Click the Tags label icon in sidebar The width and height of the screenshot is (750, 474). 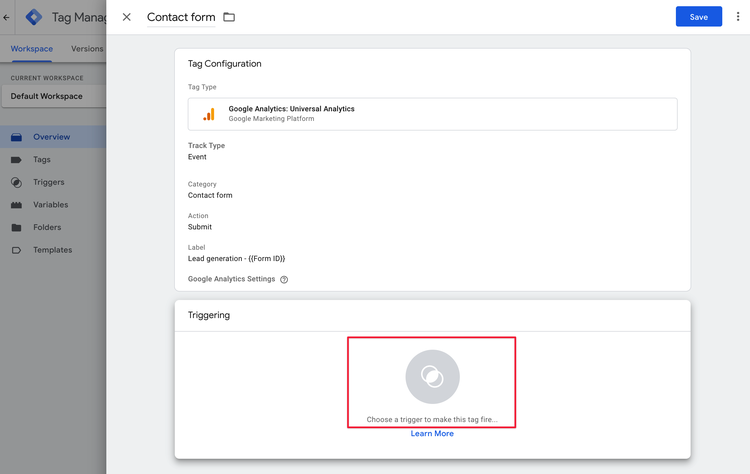[16, 160]
